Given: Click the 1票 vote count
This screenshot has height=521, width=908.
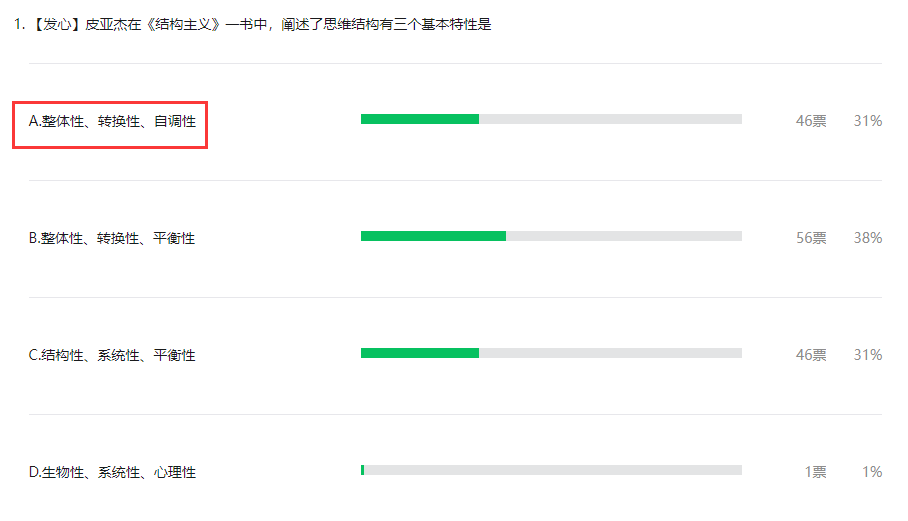Looking at the screenshot, I should (x=815, y=472).
